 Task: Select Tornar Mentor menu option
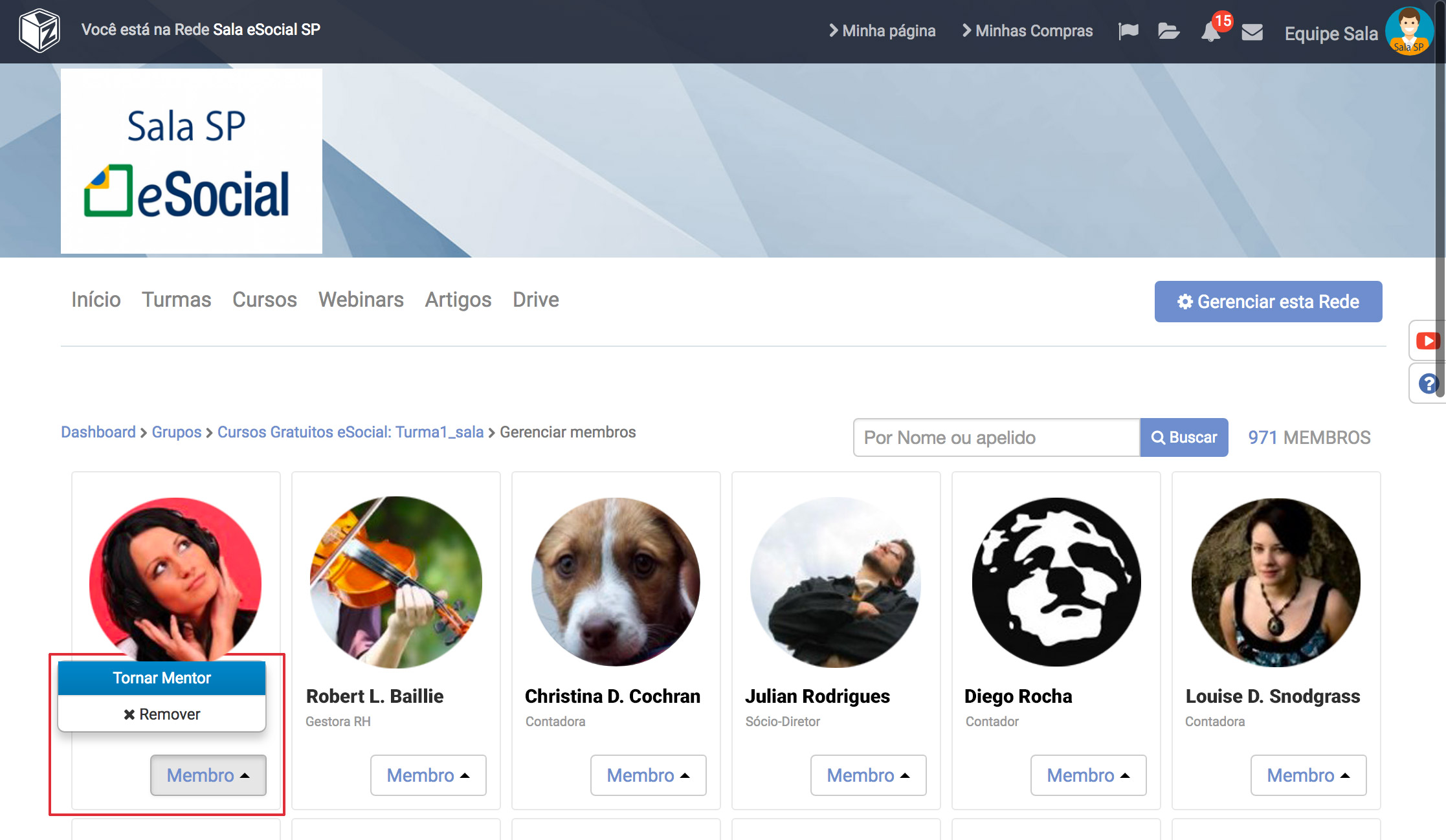coord(162,678)
